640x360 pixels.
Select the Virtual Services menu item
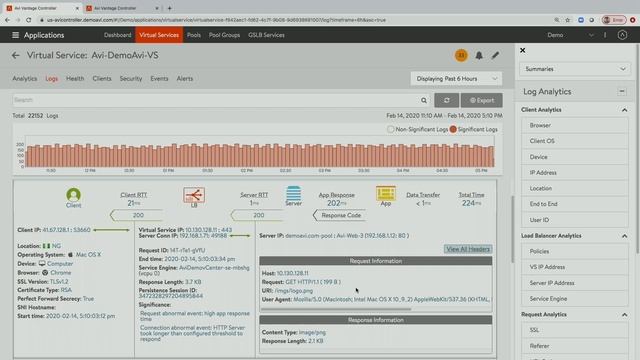pos(159,35)
